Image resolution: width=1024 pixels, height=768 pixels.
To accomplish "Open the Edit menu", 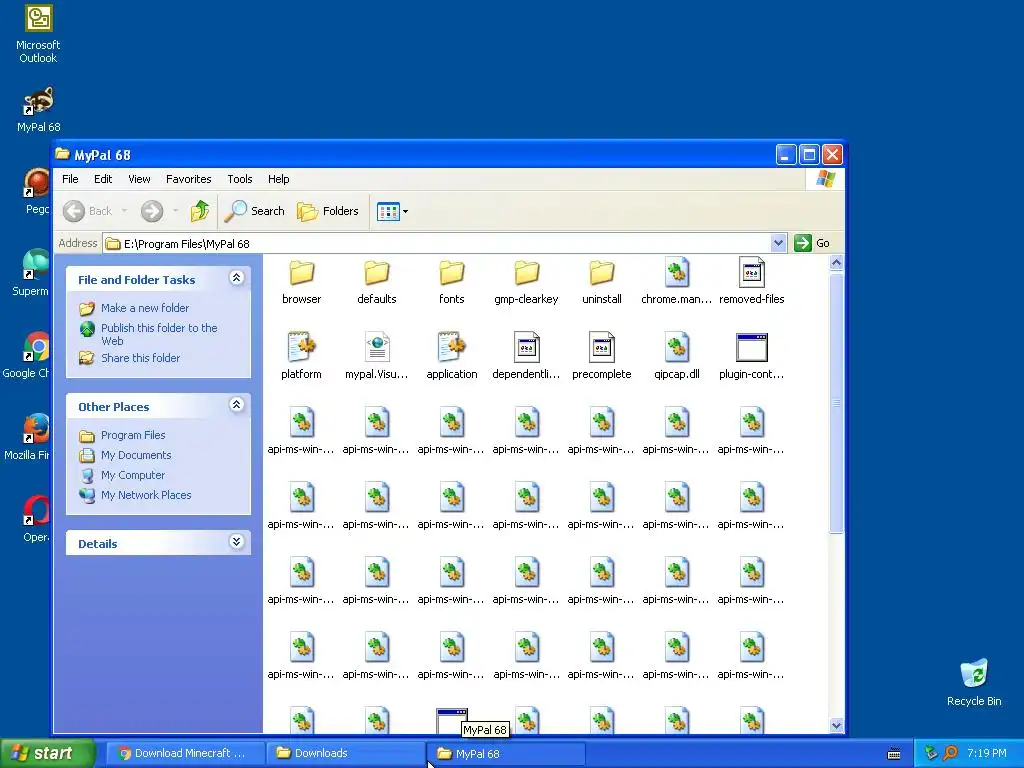I will pyautogui.click(x=103, y=179).
